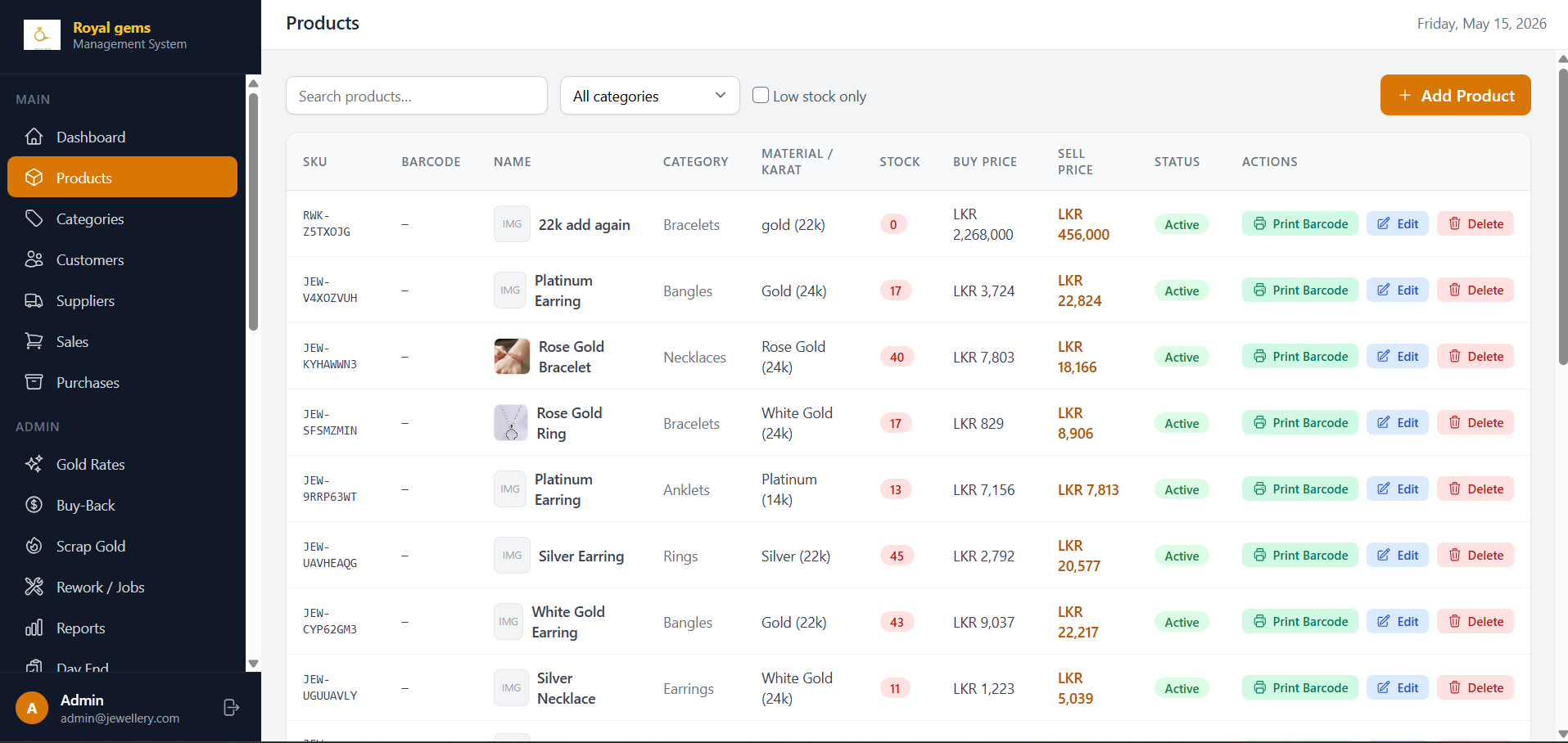
Task: Click the Royal gems logo icon
Action: coord(42,35)
